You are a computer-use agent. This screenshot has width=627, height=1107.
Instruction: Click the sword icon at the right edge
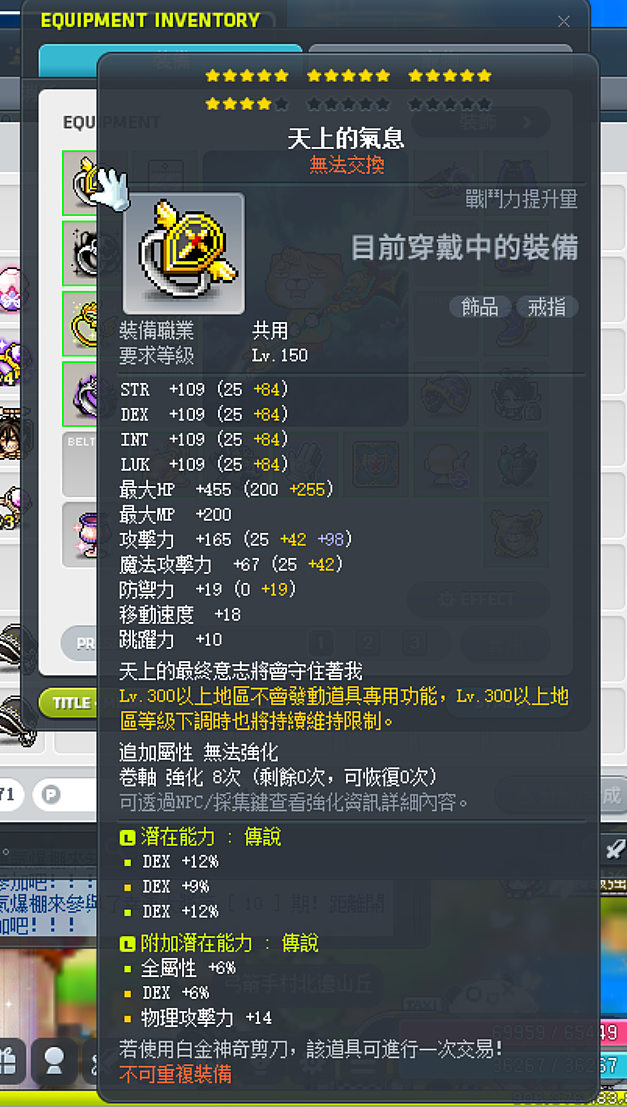[x=614, y=849]
